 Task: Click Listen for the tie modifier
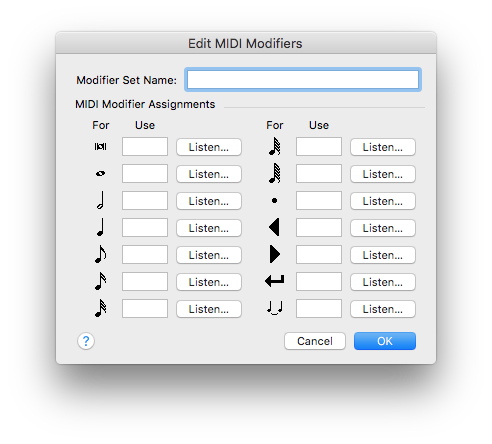(x=383, y=309)
